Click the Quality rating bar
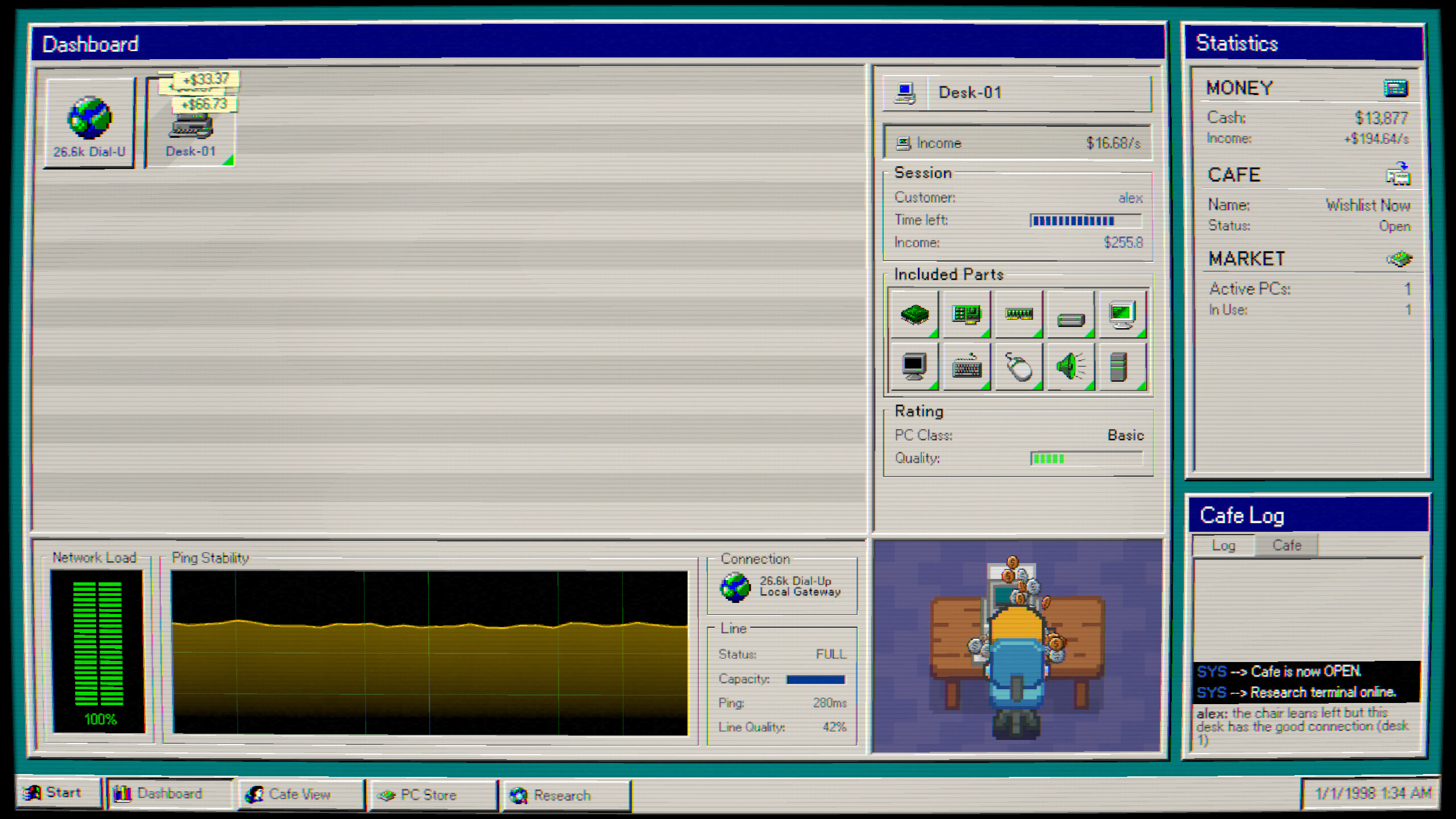The height and width of the screenshot is (819, 1456). pos(1086,458)
